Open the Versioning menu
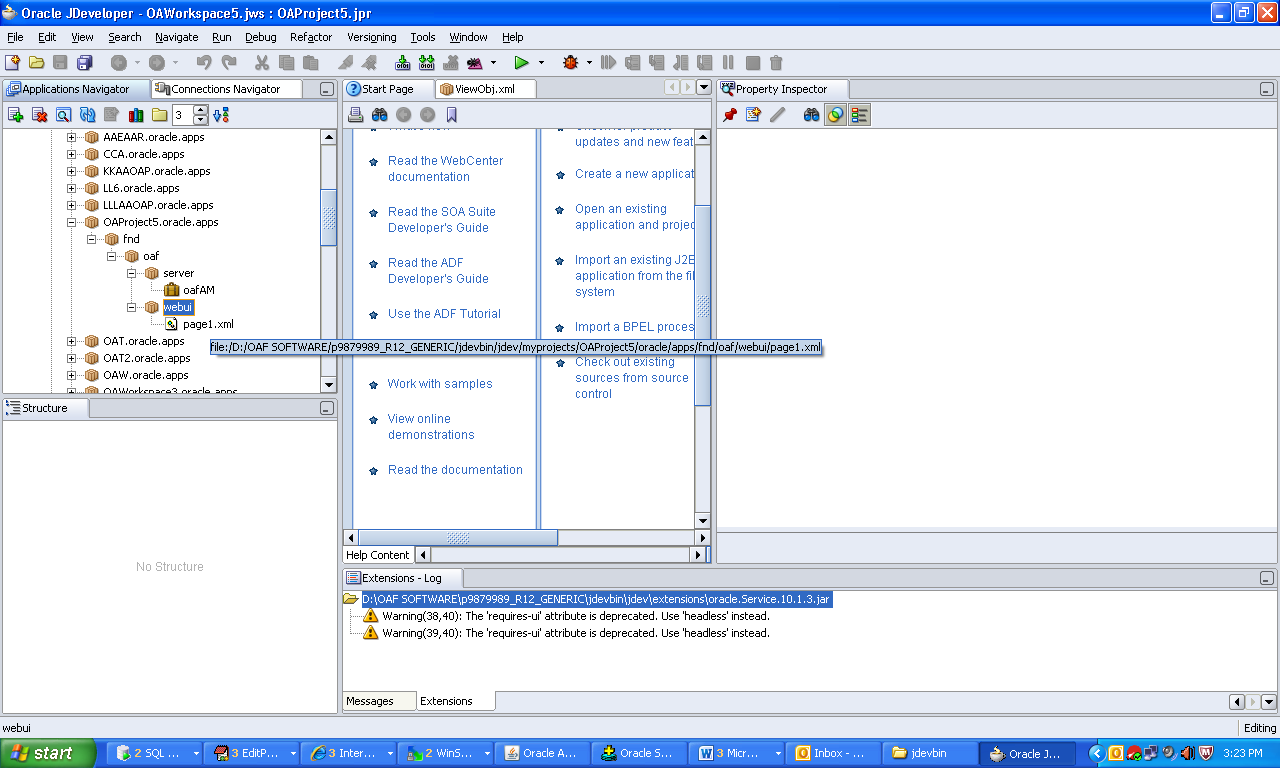This screenshot has width=1280, height=768. tap(372, 37)
